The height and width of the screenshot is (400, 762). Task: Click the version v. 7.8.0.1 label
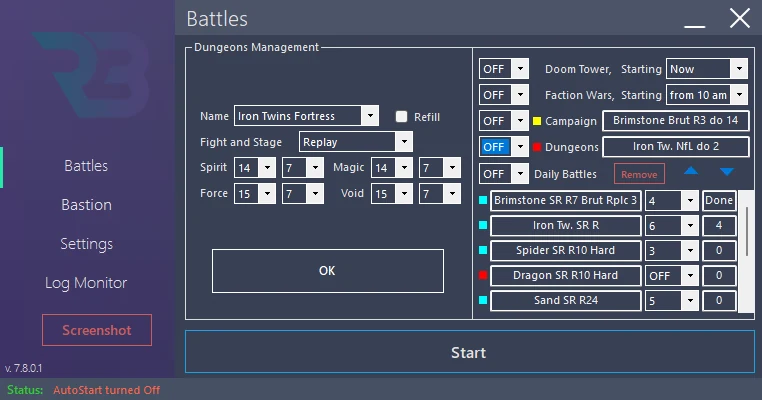coord(23,368)
